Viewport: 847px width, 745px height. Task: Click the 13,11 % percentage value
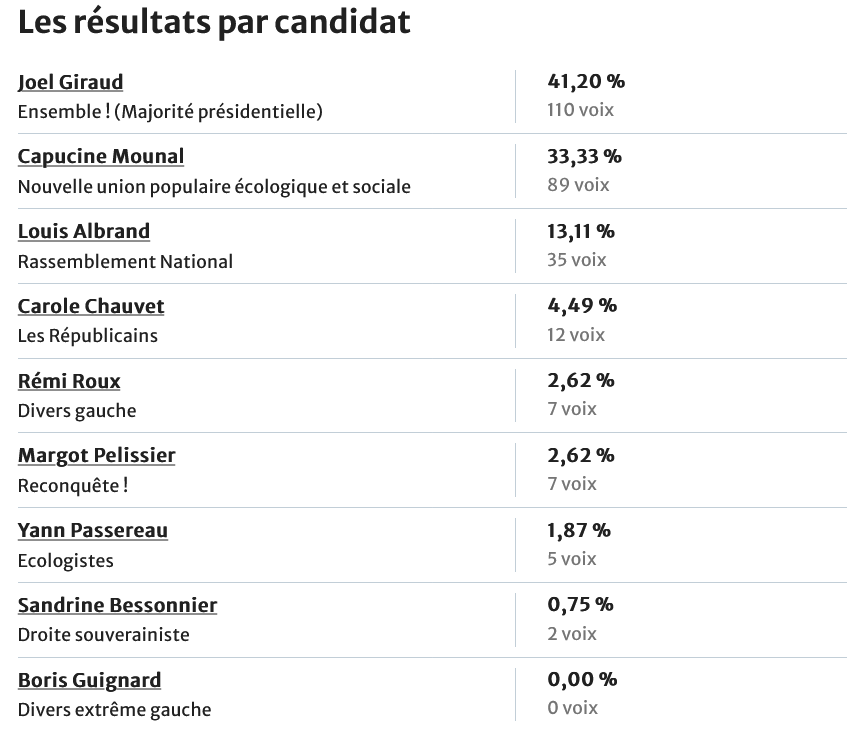click(581, 231)
